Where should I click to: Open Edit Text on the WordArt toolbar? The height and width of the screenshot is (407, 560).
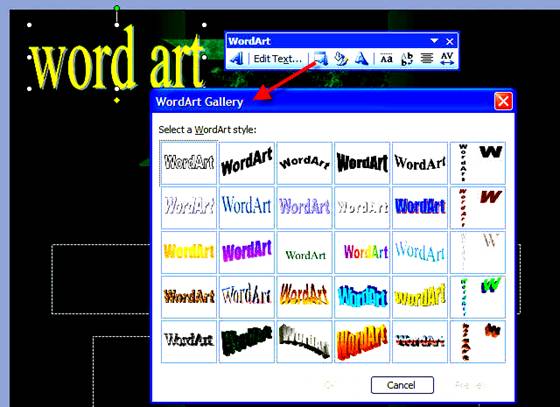coord(278,59)
